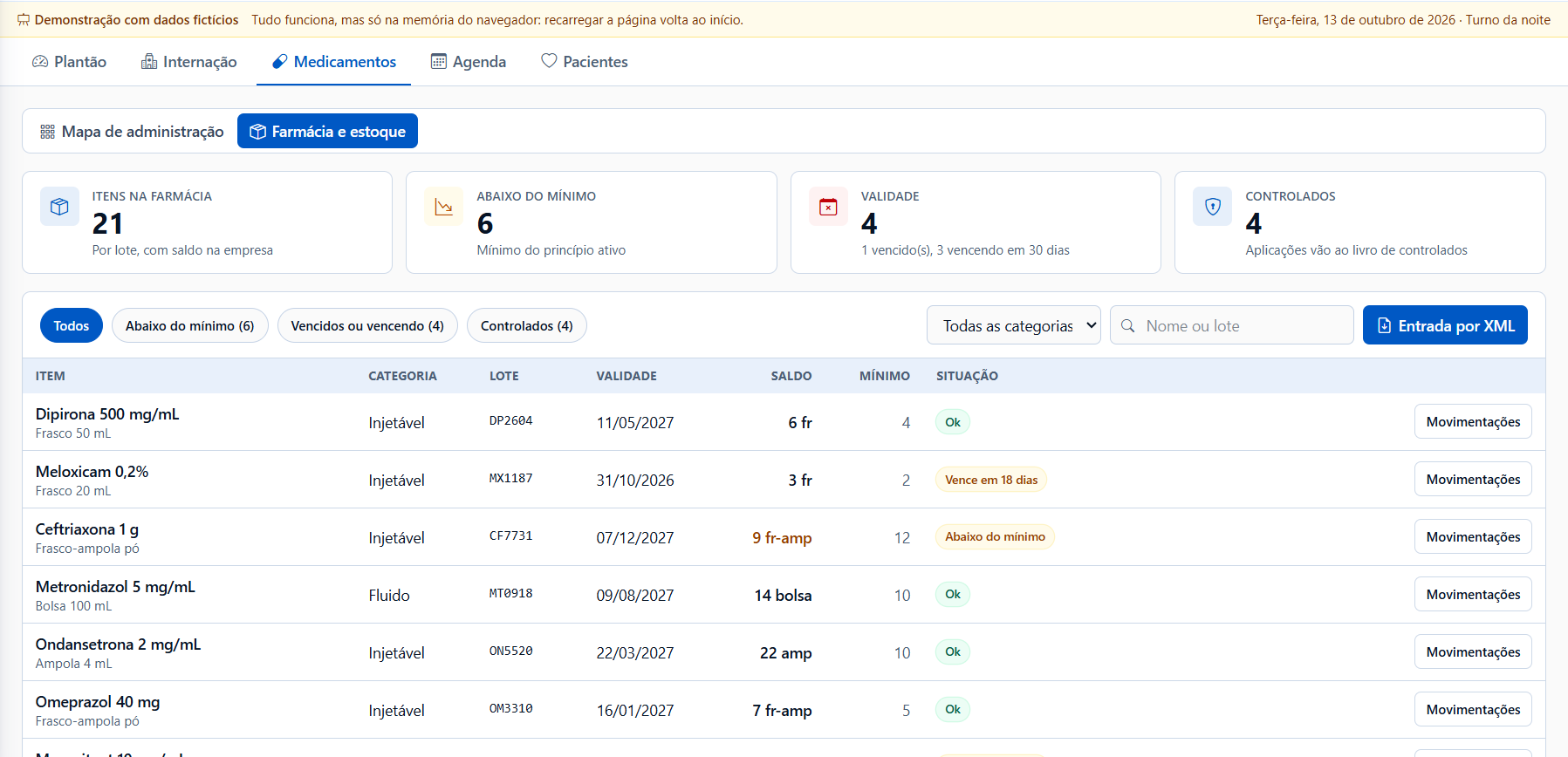Click the calendar icon in Validade card

[828, 207]
